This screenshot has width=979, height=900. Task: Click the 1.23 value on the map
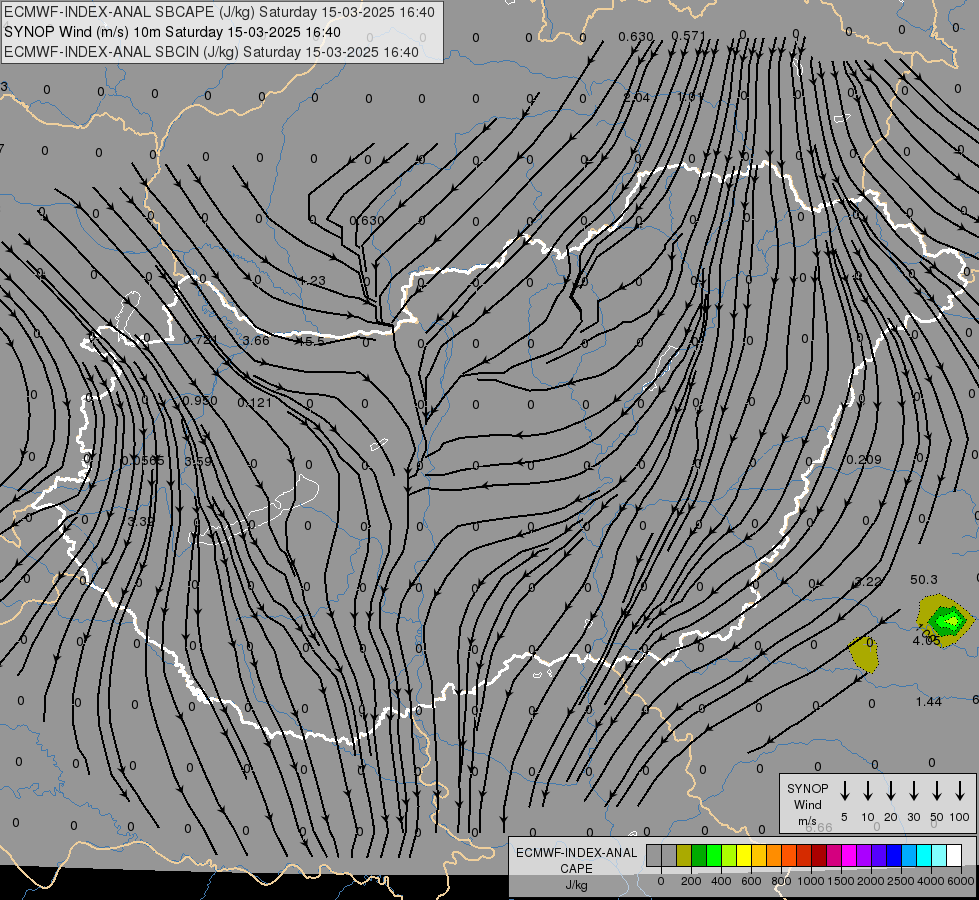pyautogui.click(x=312, y=281)
